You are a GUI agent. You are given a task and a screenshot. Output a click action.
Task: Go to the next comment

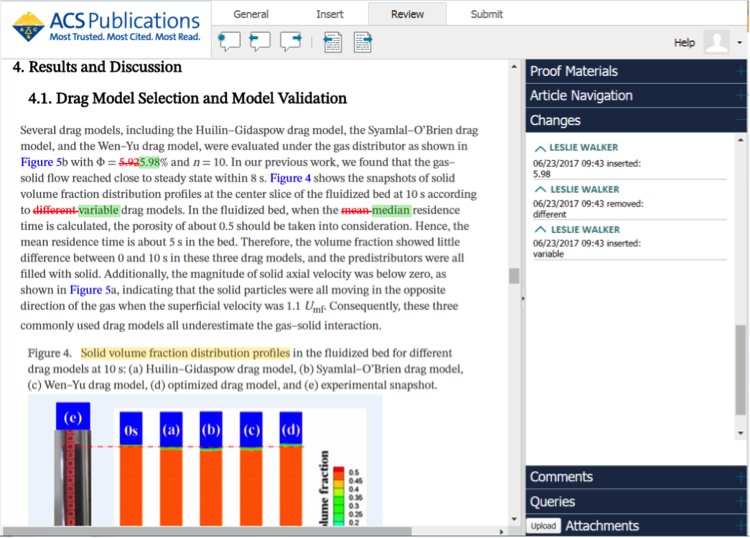(x=291, y=43)
